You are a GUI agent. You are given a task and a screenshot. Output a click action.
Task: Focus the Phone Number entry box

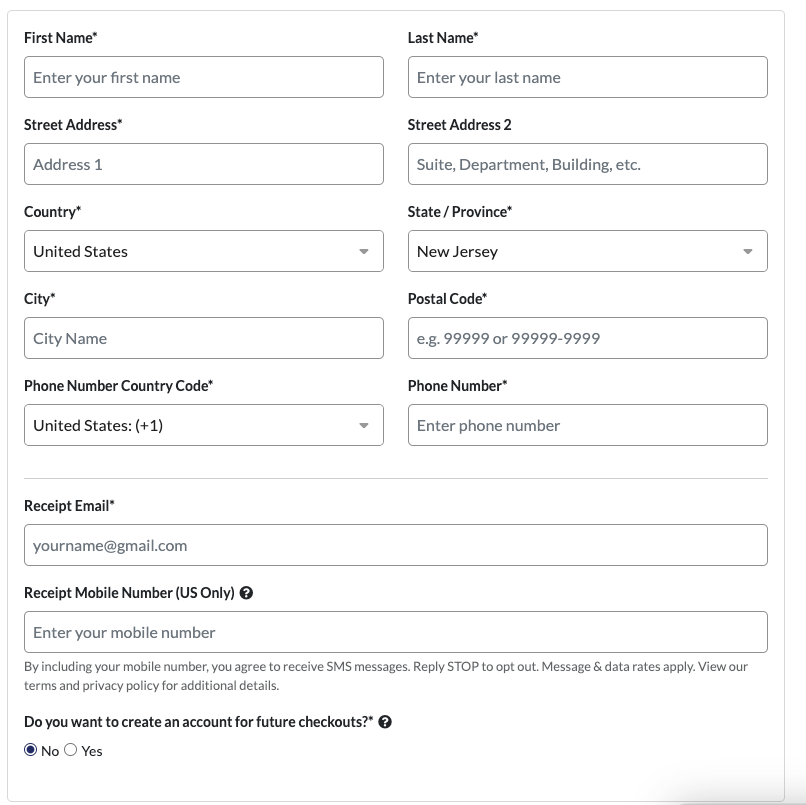[588, 425]
